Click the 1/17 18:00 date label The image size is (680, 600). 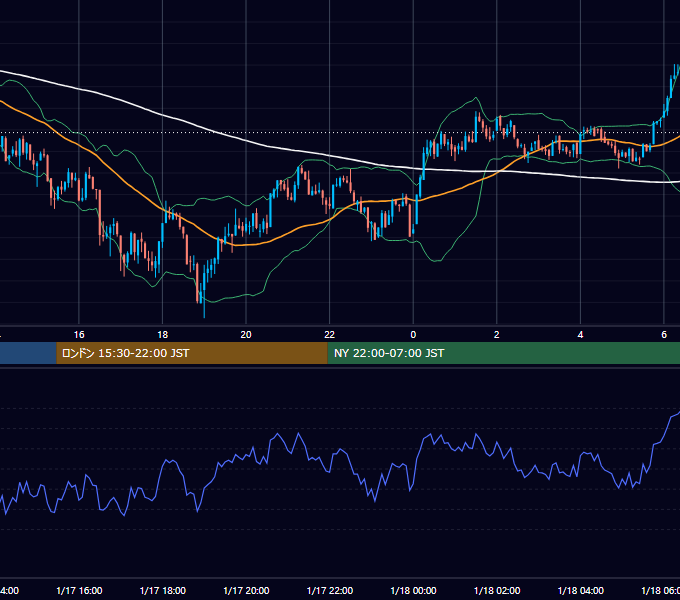tap(163, 590)
